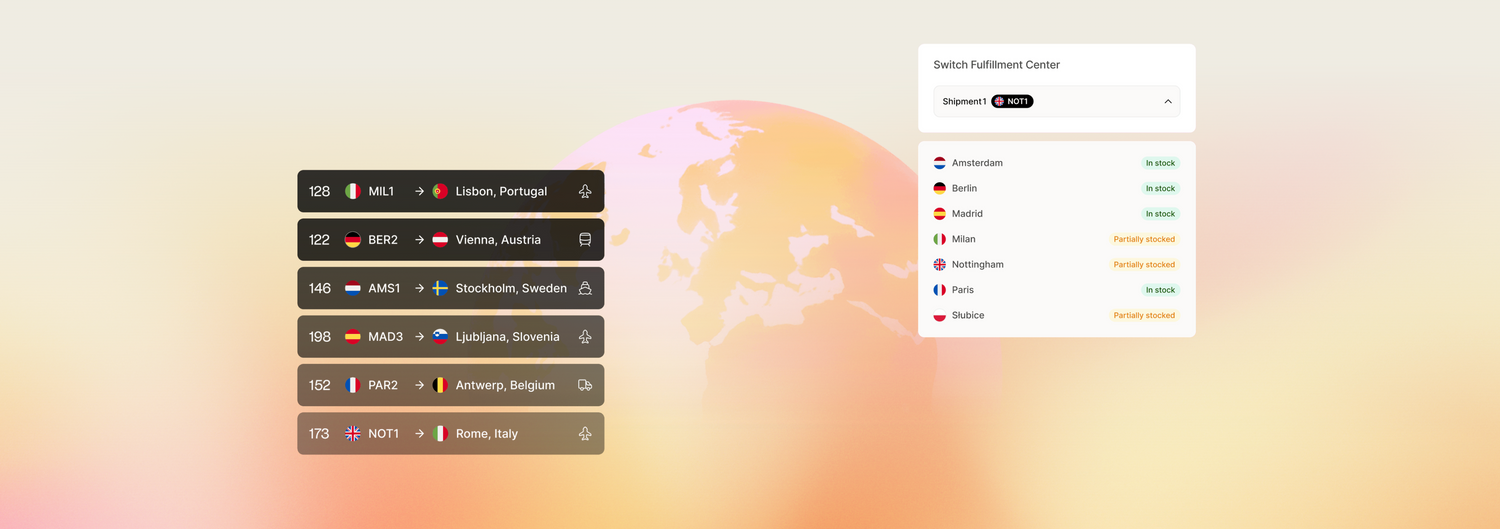Pick Nottingham from the dropdown options
Image resolution: width=1500 pixels, height=529 pixels.
click(x=977, y=265)
